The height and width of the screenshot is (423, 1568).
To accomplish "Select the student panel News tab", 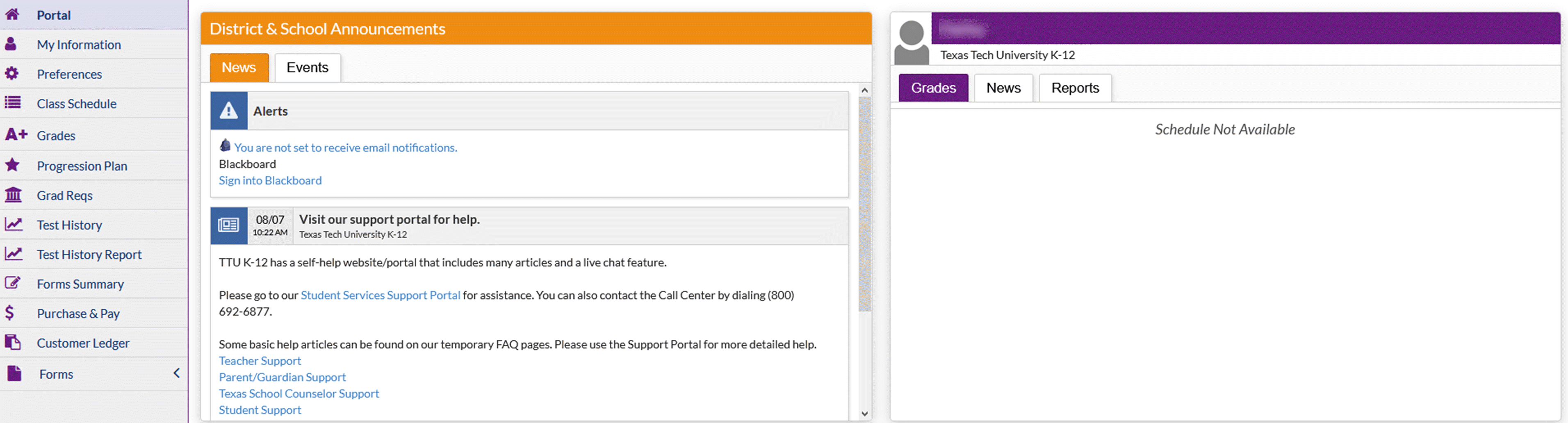I will pos(1003,88).
